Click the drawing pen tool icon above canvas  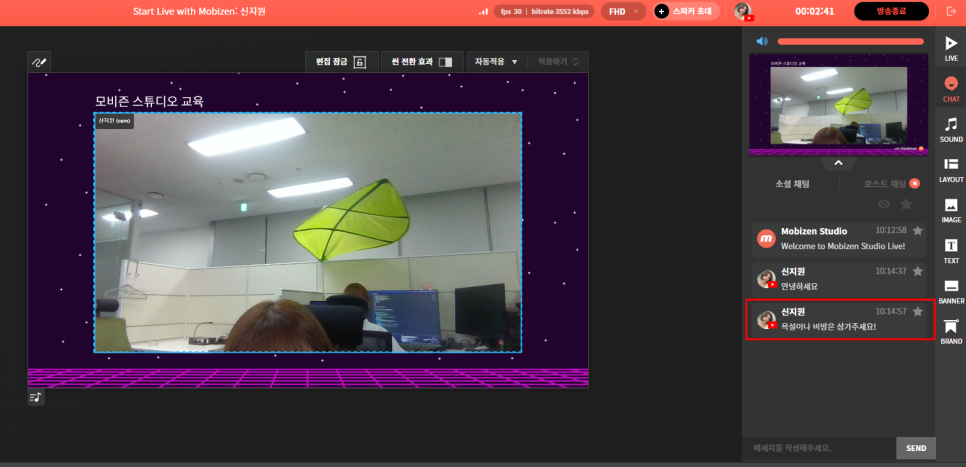(x=39, y=62)
